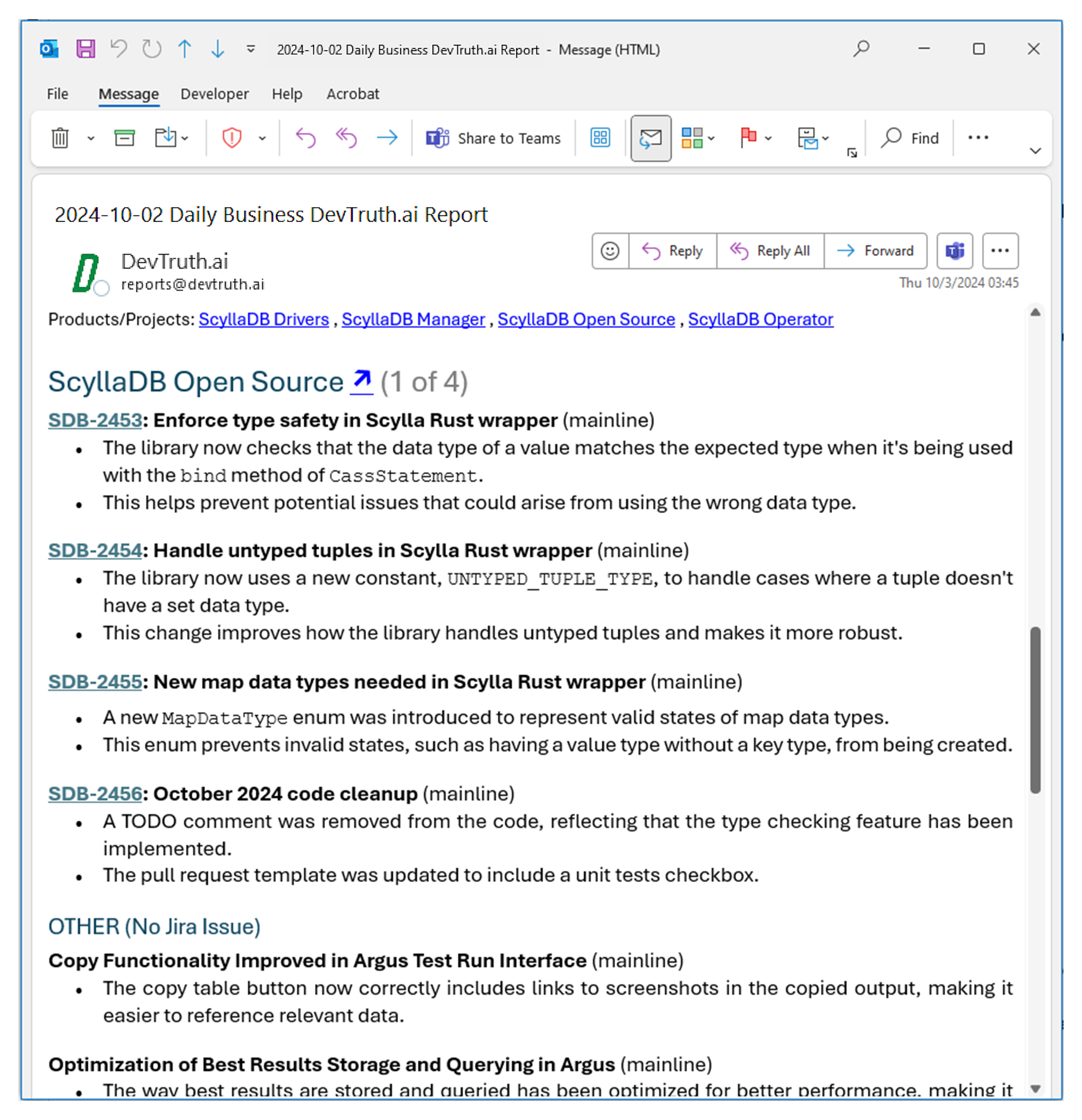The image size is (1082, 1120).
Task: Switch to the Developer tab
Action: click(214, 94)
